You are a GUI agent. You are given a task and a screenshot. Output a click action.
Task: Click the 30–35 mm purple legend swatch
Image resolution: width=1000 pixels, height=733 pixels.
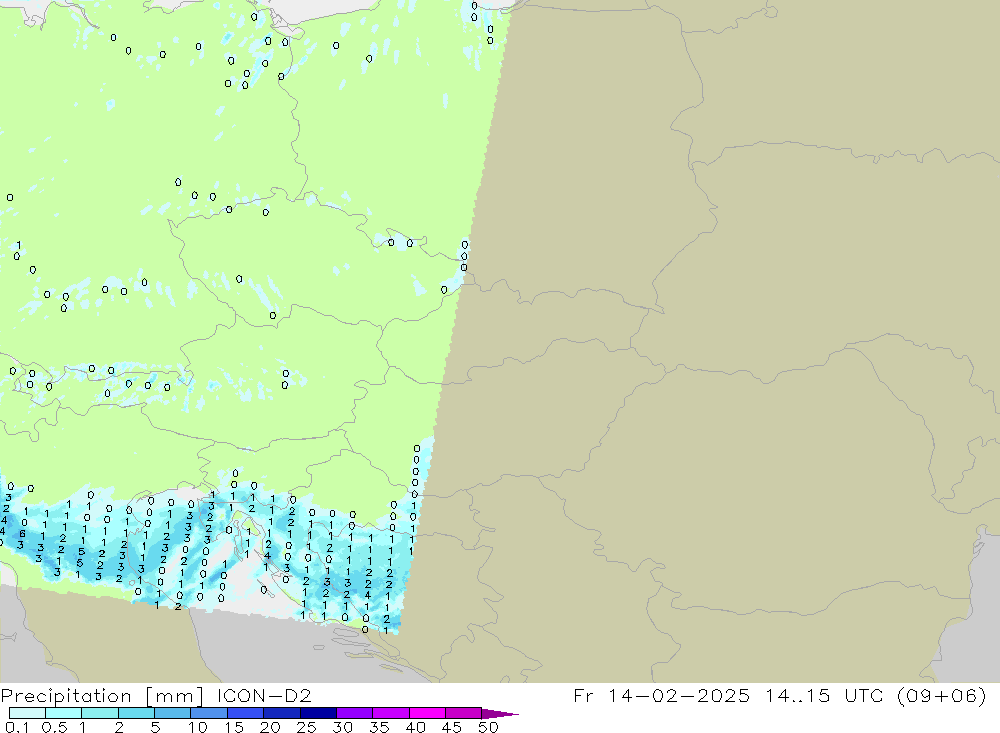tap(355, 713)
